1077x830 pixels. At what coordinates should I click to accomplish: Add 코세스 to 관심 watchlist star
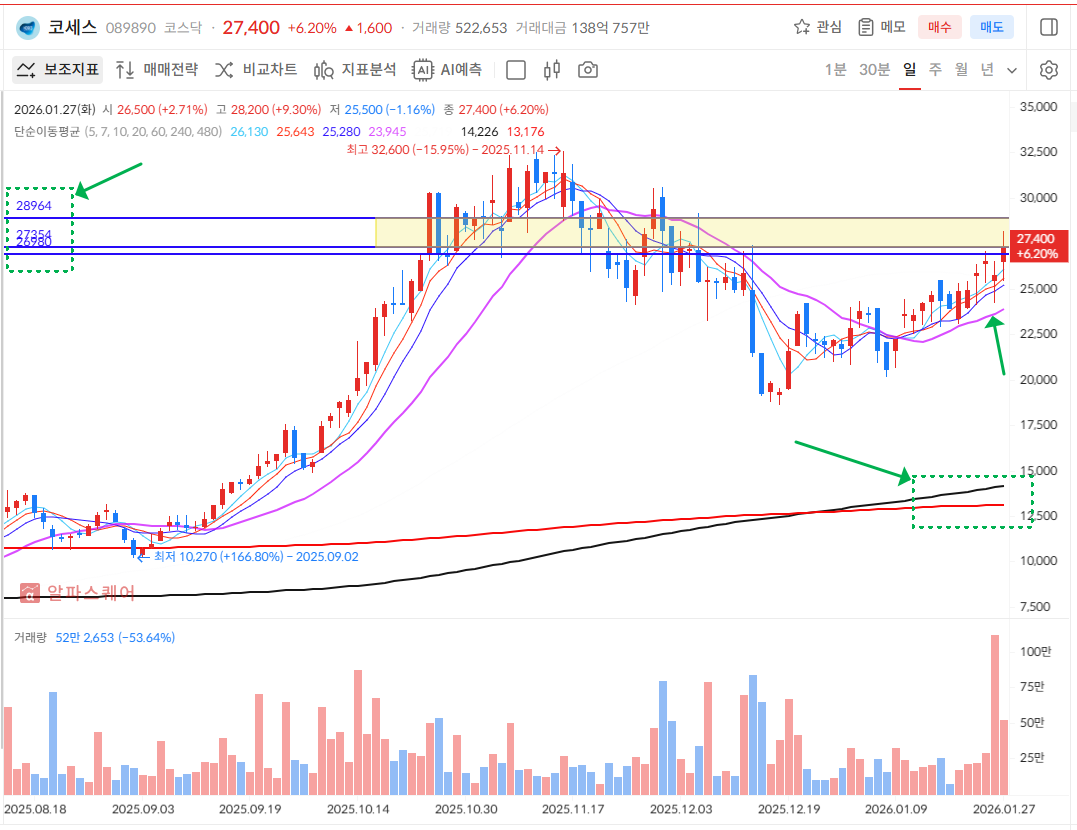(817, 27)
